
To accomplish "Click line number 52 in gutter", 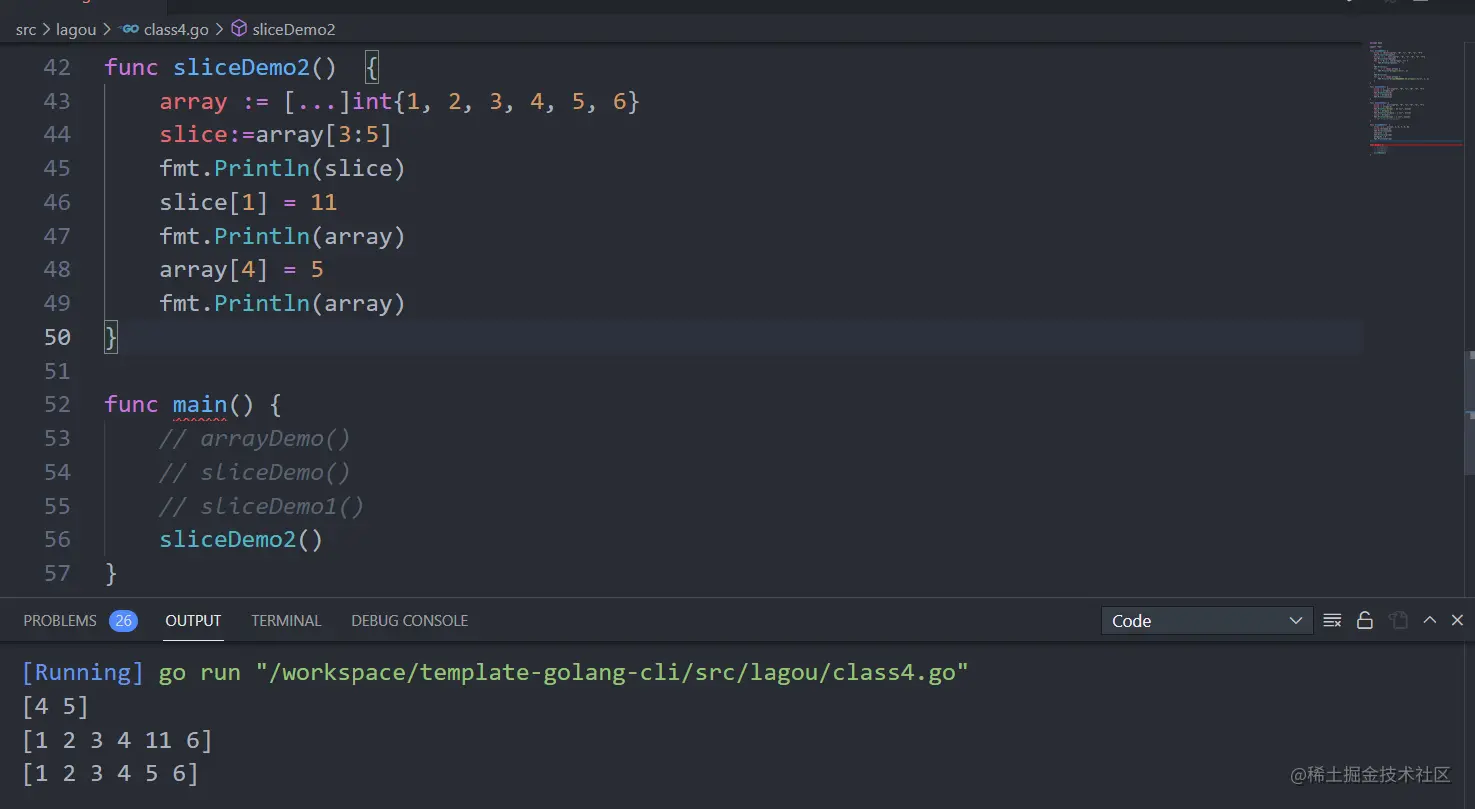I will [x=57, y=404].
